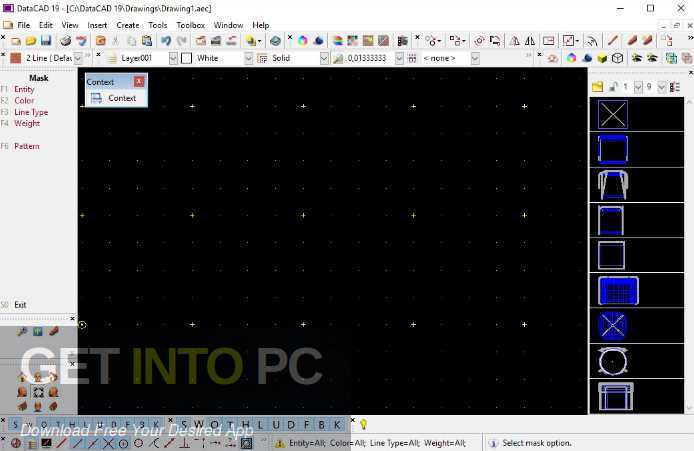This screenshot has width=694, height=451.
Task: Open the 2 Line wall type dropdown
Action: (x=78, y=58)
